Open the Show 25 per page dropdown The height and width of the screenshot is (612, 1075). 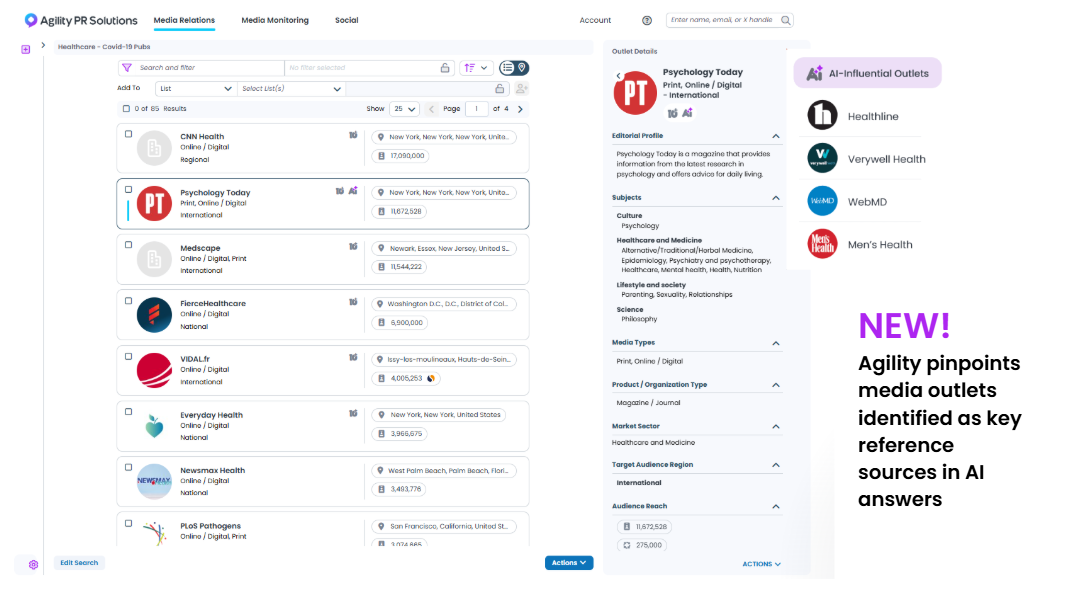click(x=404, y=109)
